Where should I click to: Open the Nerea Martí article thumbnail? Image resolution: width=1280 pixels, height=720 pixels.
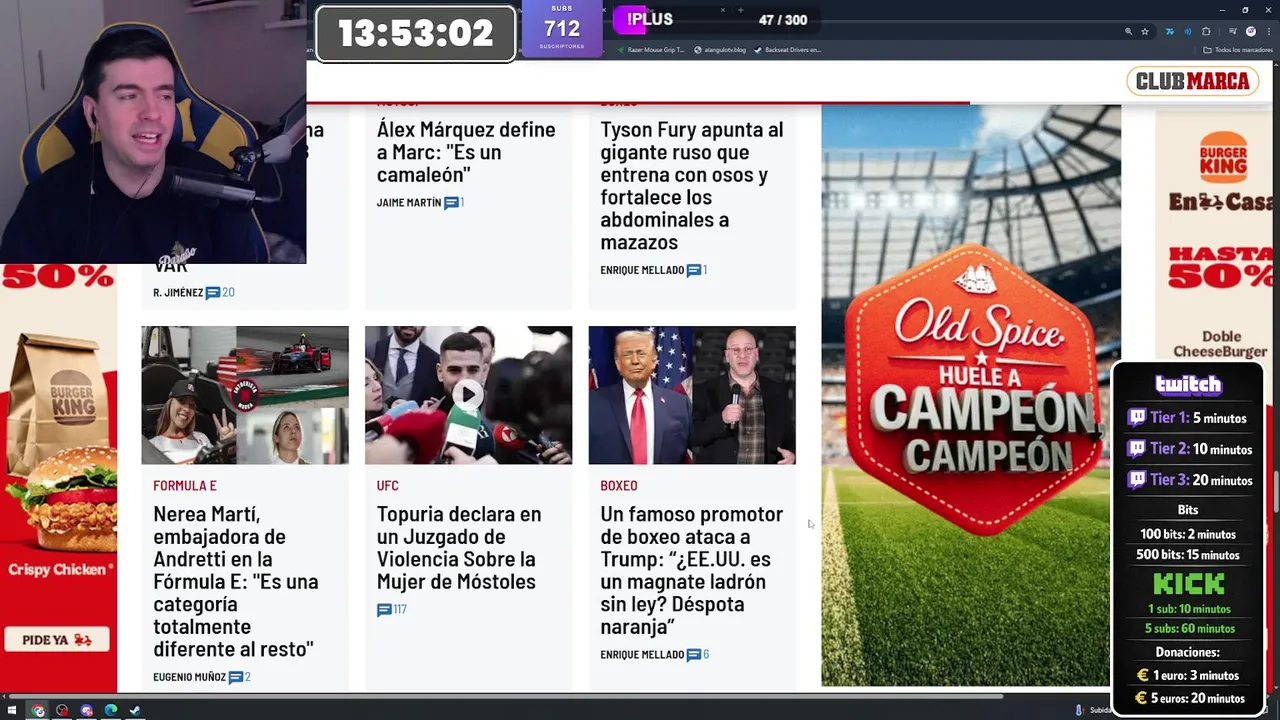pos(245,395)
